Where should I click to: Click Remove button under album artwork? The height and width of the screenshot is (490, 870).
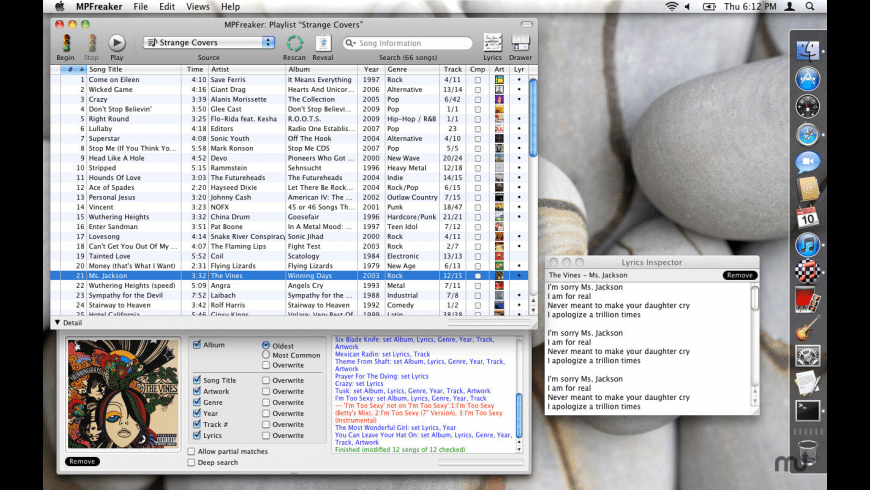pyautogui.click(x=82, y=461)
